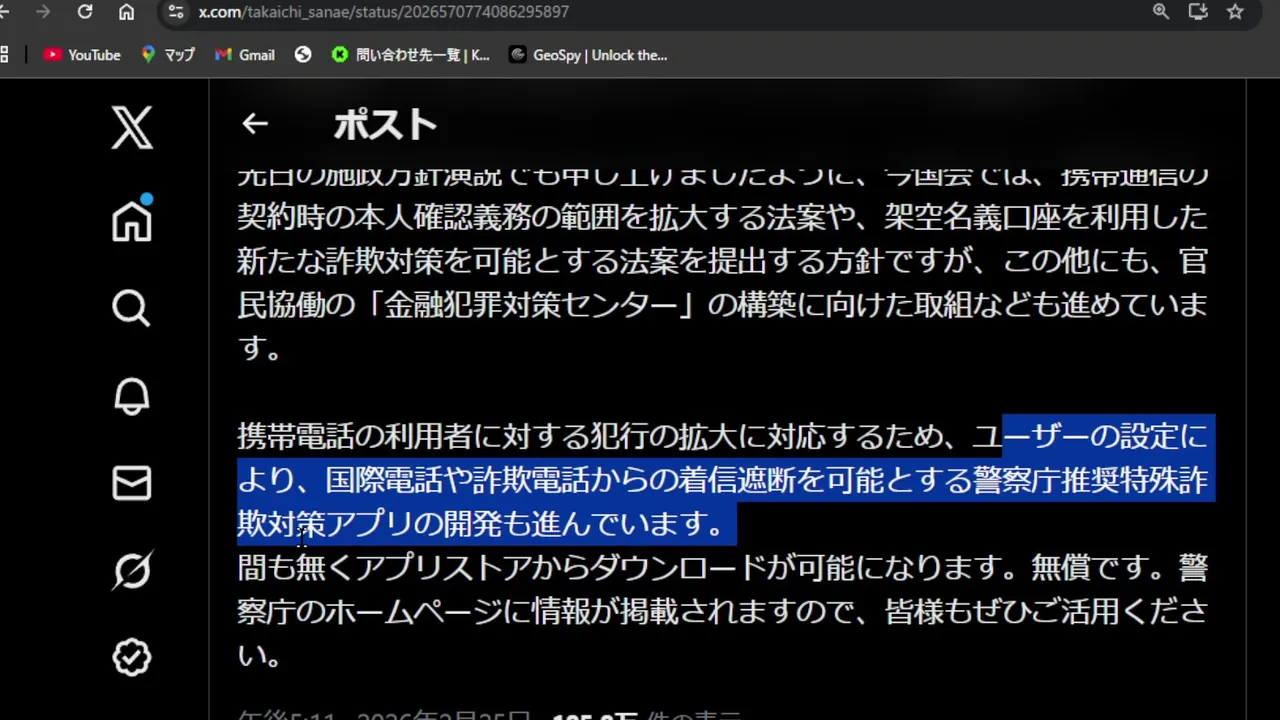
Task: Focus the address bar showing x.com/takaichi_sanae
Action: click(x=660, y=12)
